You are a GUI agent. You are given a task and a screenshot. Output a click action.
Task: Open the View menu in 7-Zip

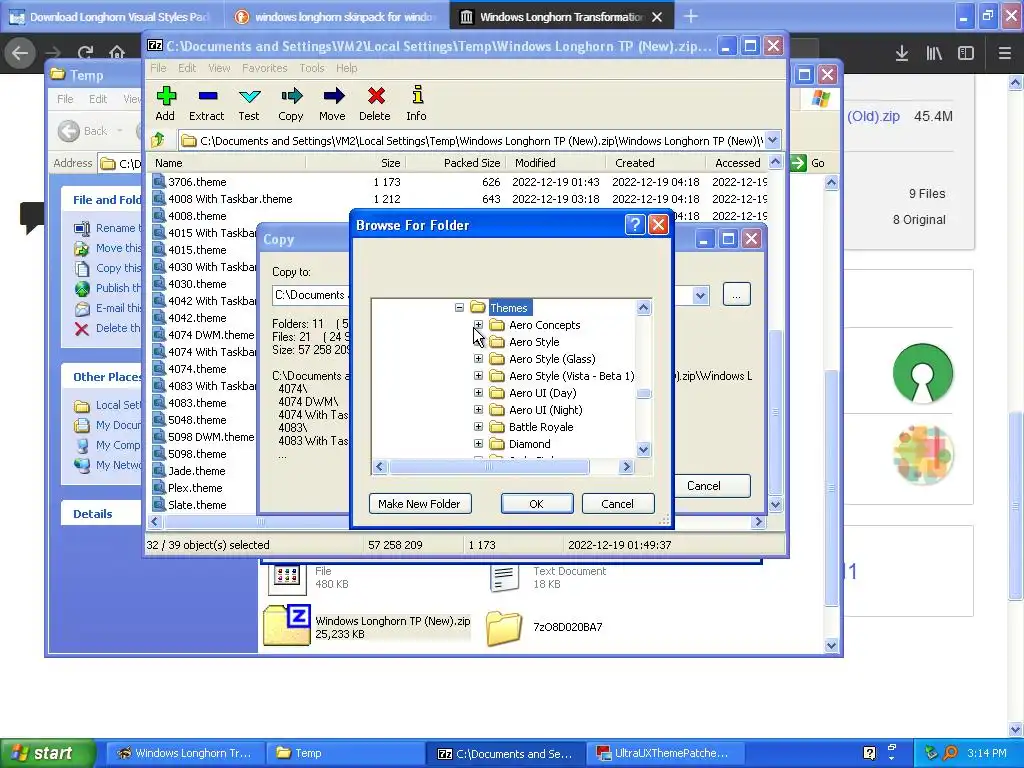point(219,68)
